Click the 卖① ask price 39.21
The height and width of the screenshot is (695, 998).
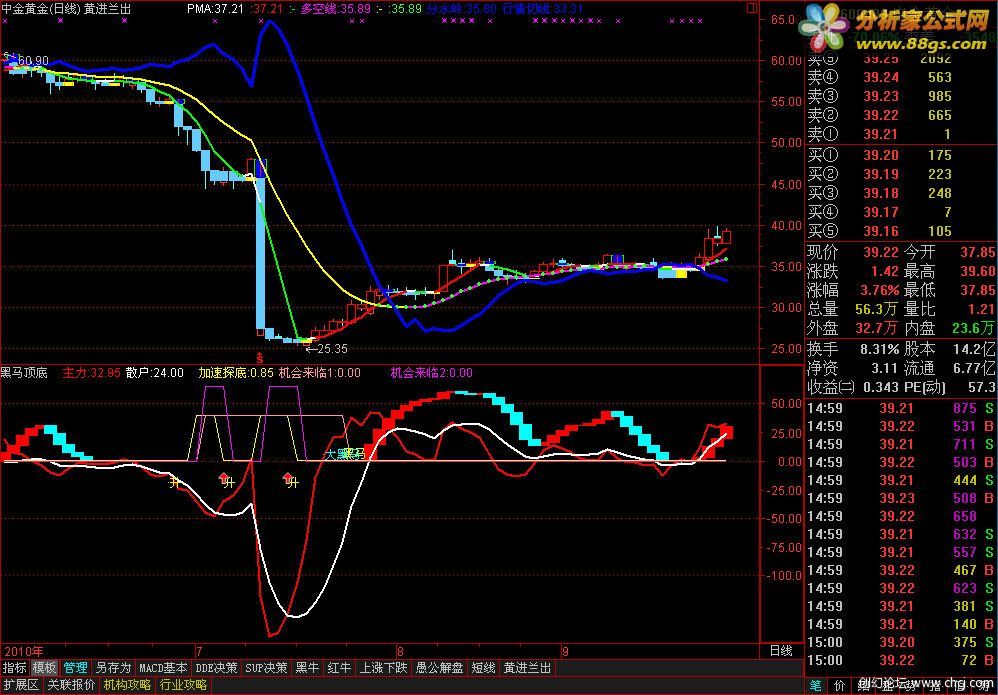880,134
